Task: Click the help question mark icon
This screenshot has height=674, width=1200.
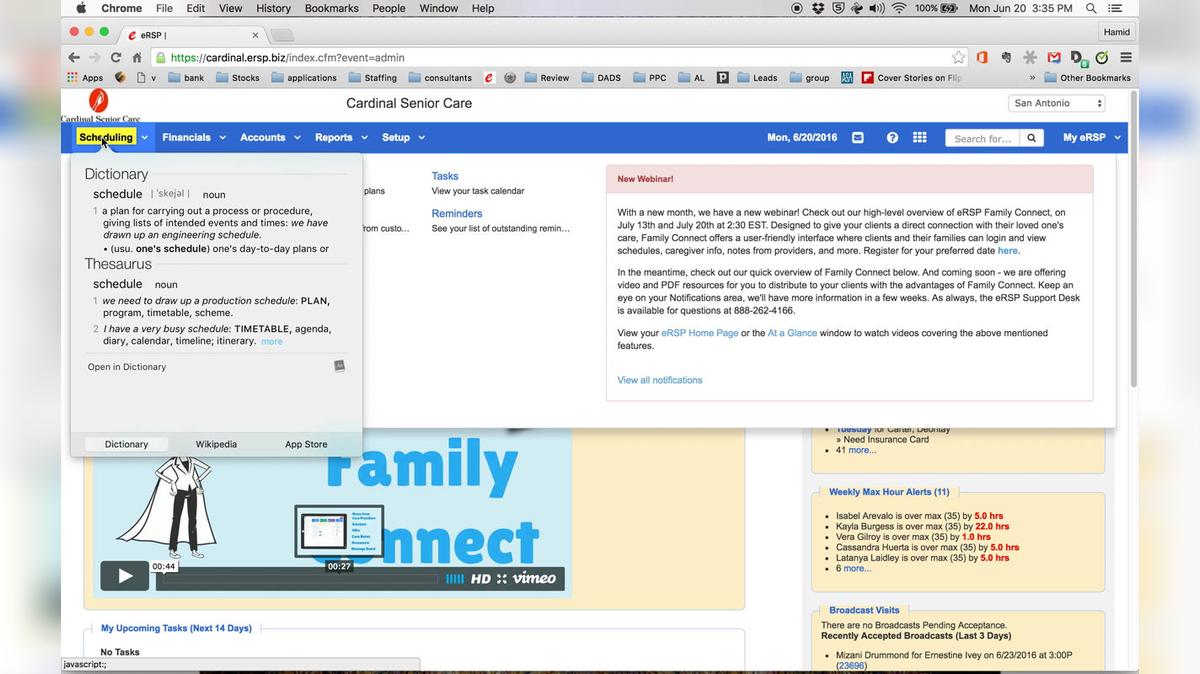Action: 891,137
